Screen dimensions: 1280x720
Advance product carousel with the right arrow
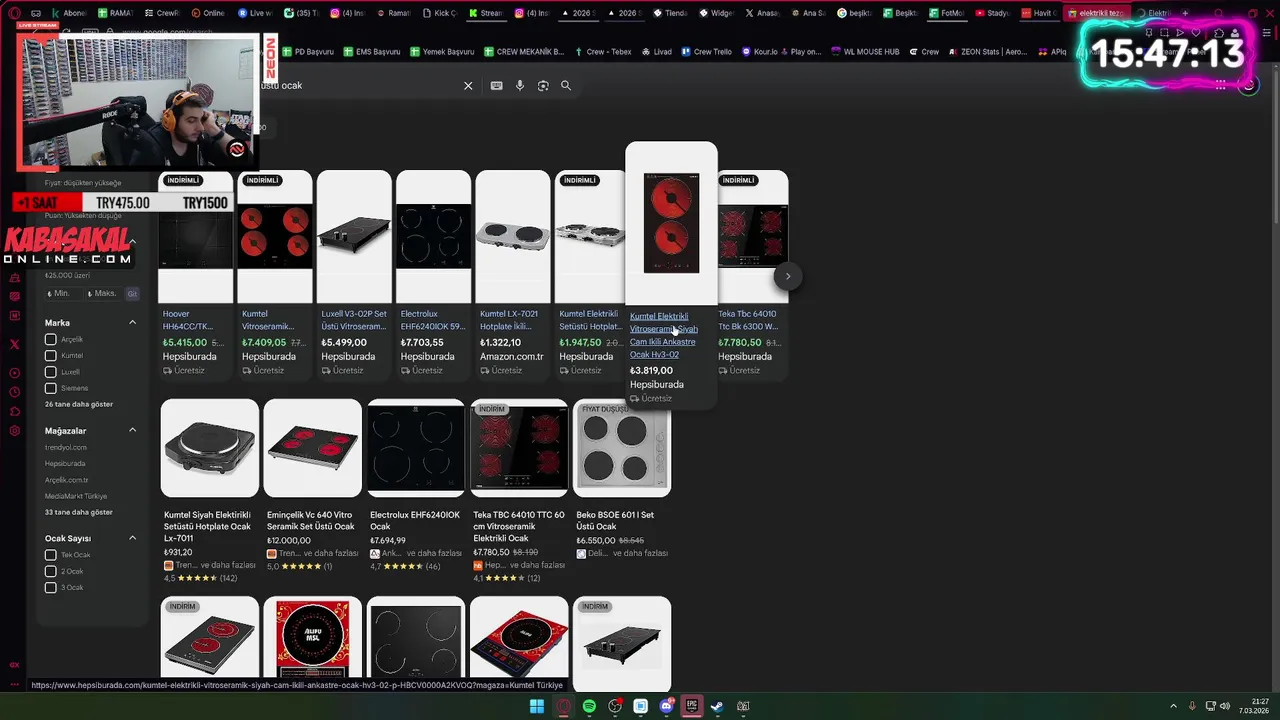click(788, 276)
